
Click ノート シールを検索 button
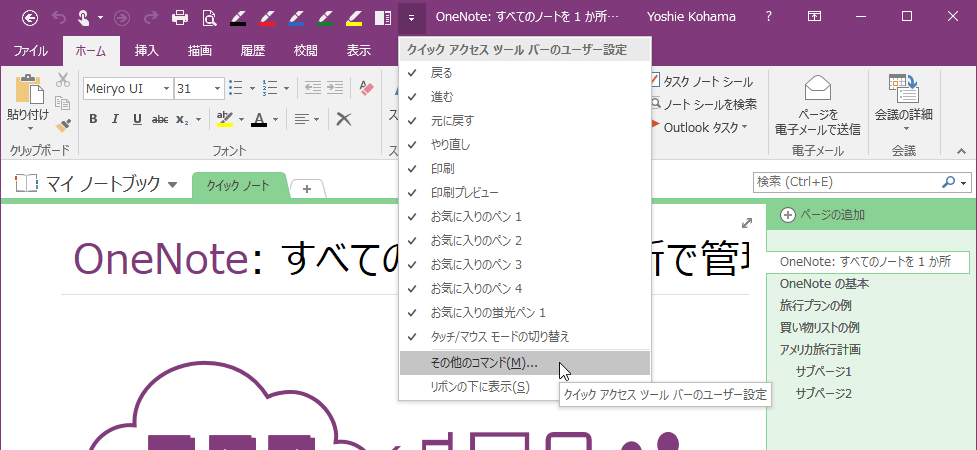click(703, 104)
